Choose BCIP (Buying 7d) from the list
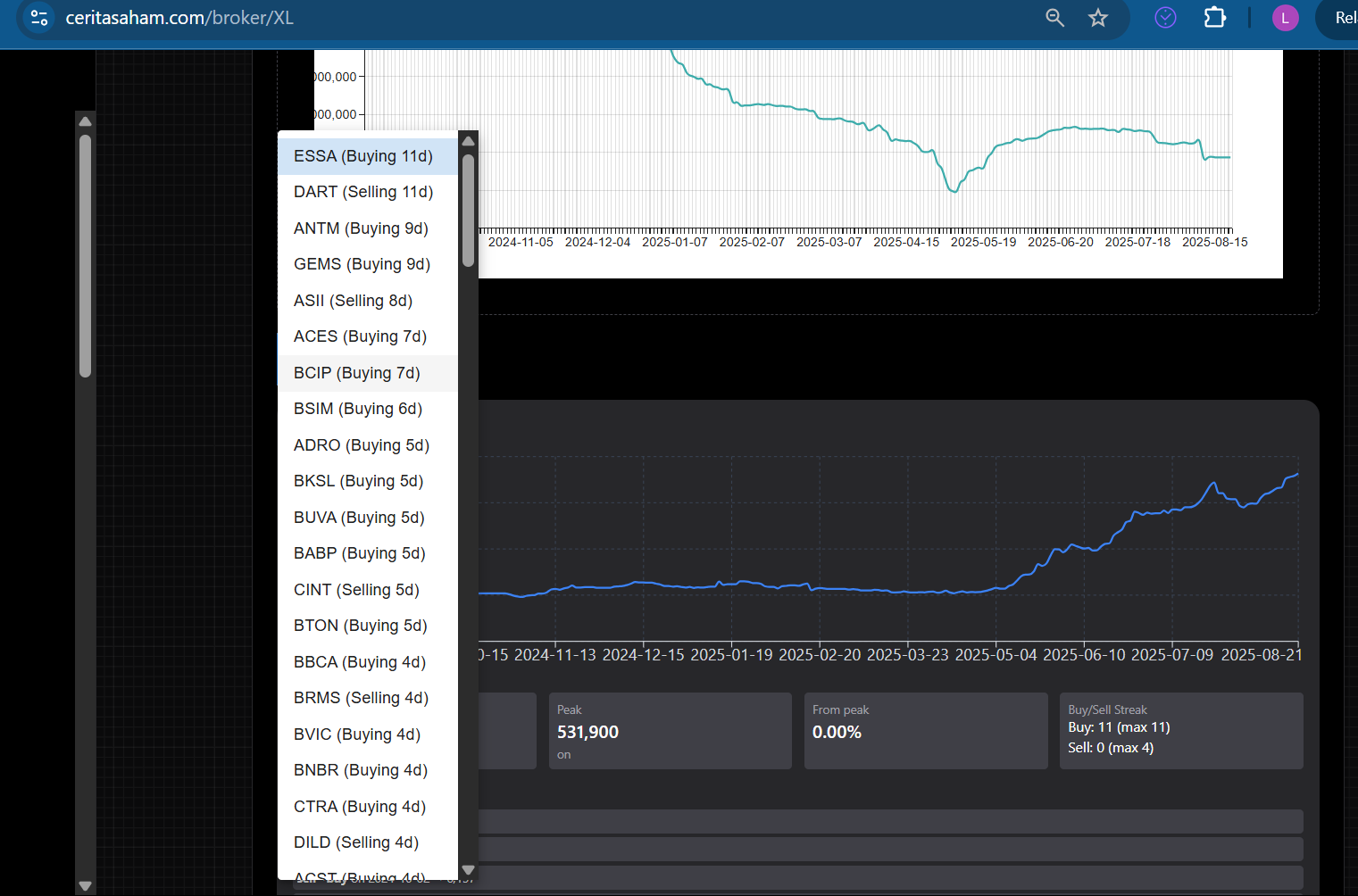 (x=368, y=373)
